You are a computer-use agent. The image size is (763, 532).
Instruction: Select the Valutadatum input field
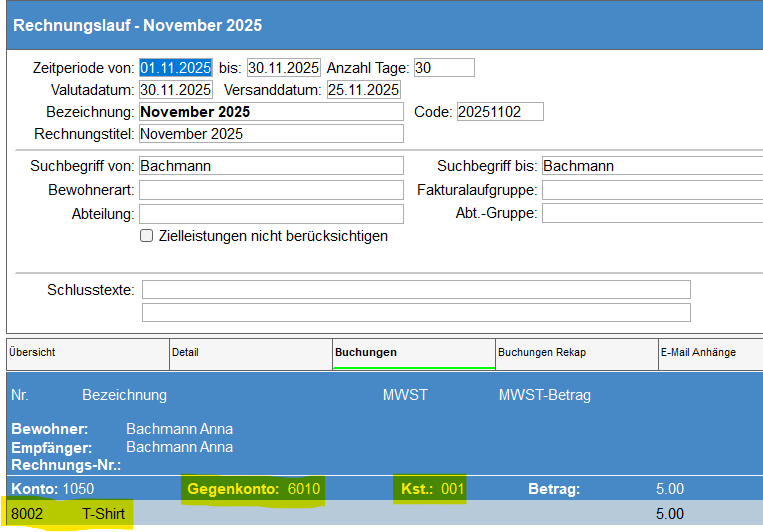click(x=176, y=90)
